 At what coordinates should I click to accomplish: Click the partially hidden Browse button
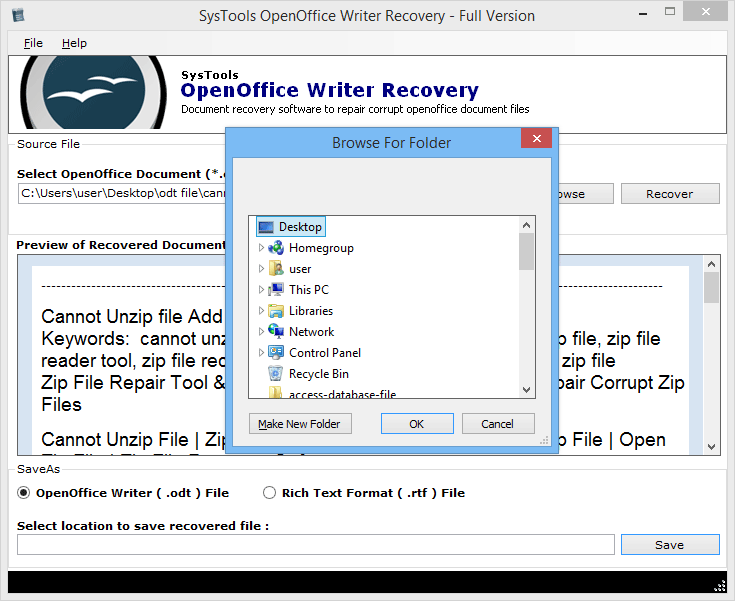(x=585, y=194)
